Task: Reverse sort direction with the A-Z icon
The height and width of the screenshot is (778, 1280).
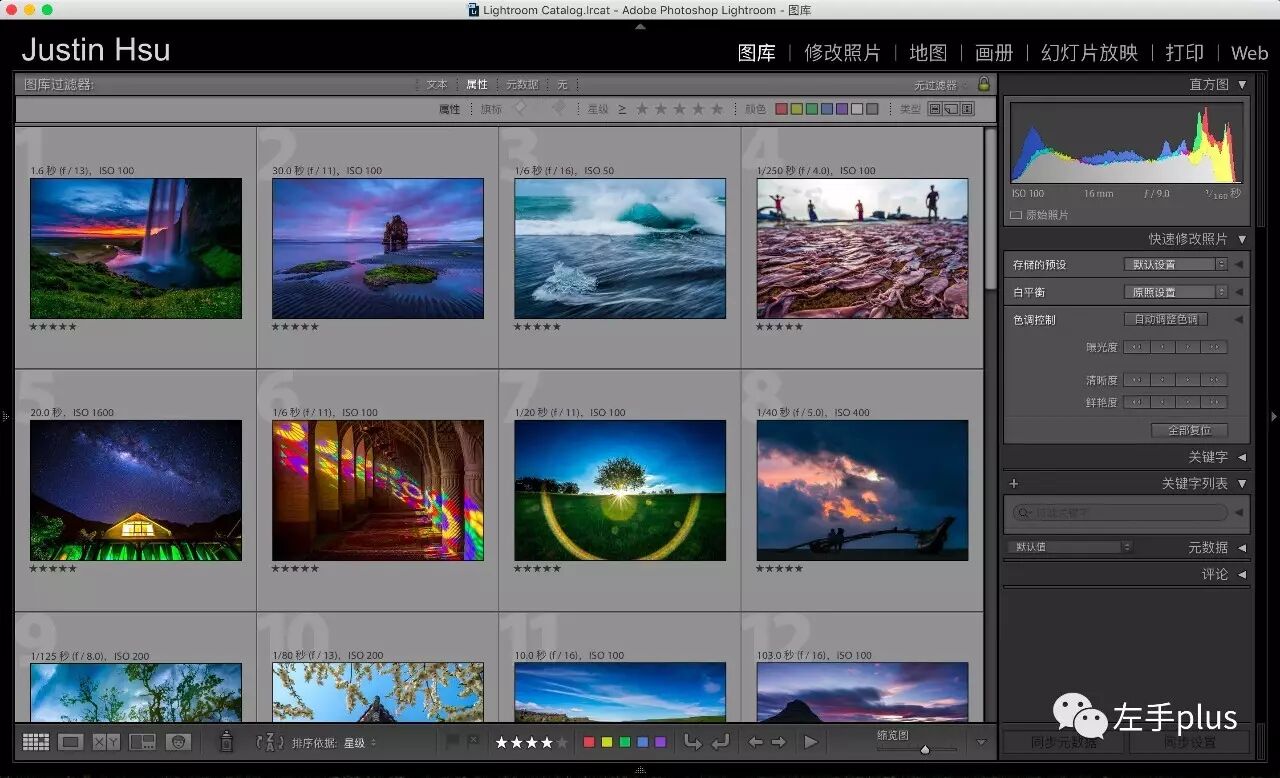Action: click(x=269, y=742)
